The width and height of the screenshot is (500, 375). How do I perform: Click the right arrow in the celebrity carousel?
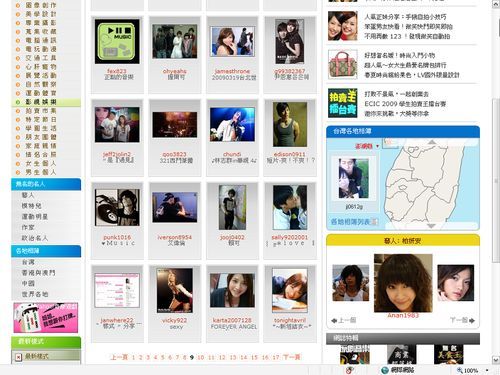(472, 320)
